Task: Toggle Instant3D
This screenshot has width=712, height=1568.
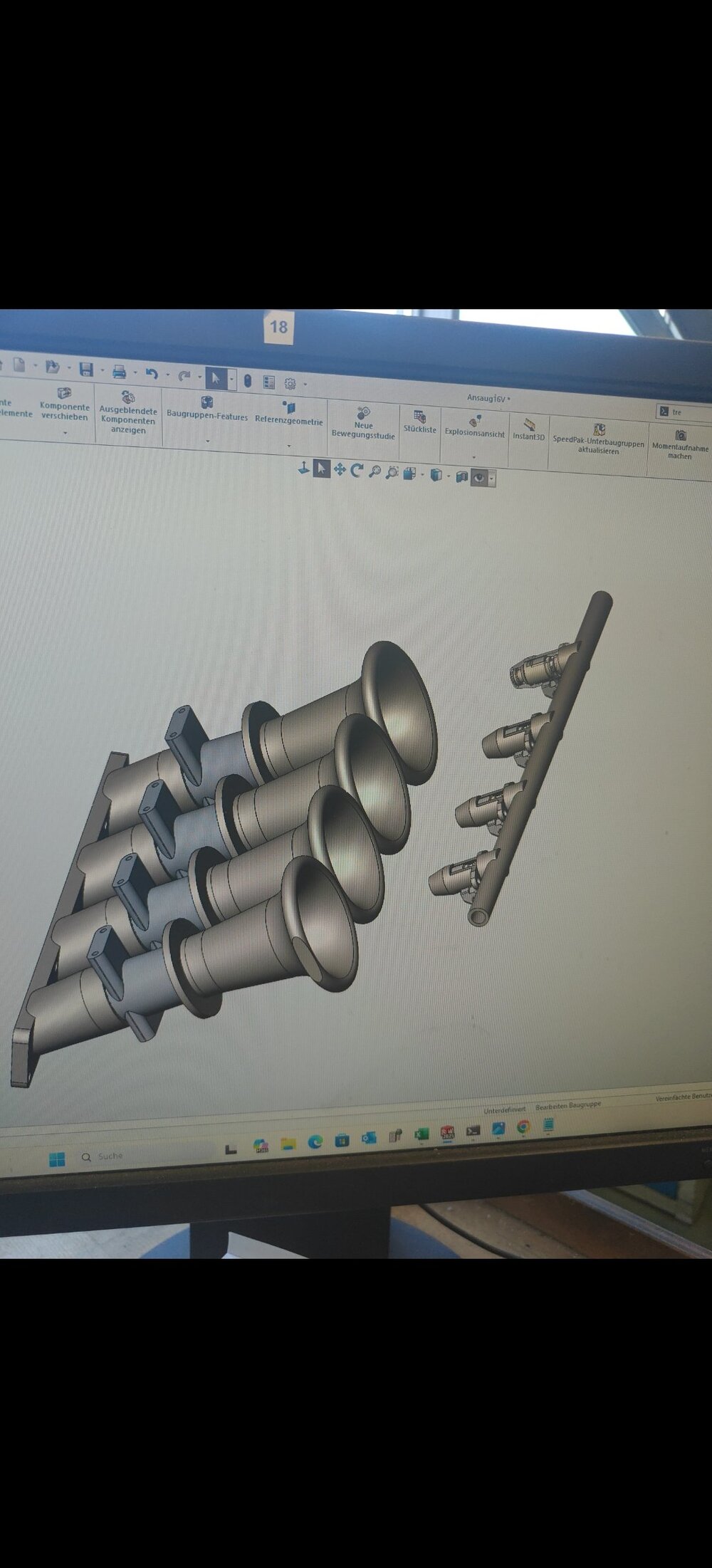Action: pyautogui.click(x=528, y=429)
